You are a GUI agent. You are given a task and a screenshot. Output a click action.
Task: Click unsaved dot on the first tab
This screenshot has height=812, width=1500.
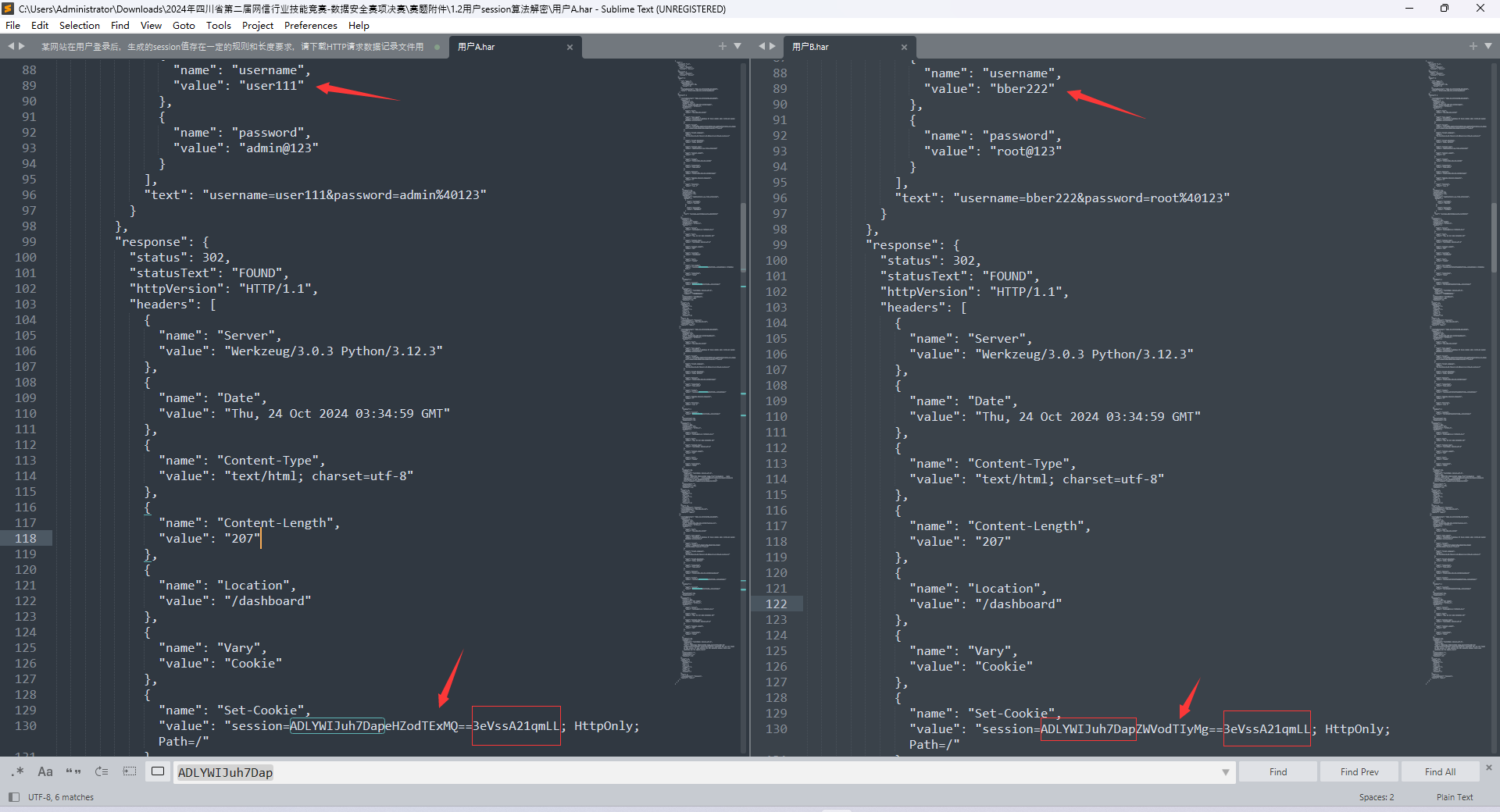point(437,47)
